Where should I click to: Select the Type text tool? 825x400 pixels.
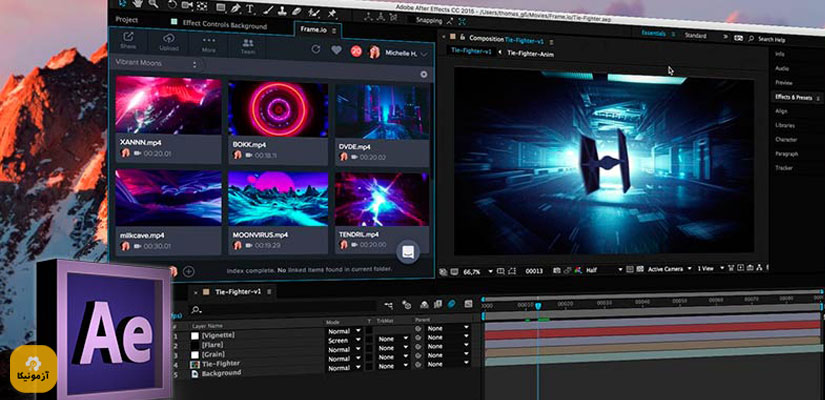250,9
